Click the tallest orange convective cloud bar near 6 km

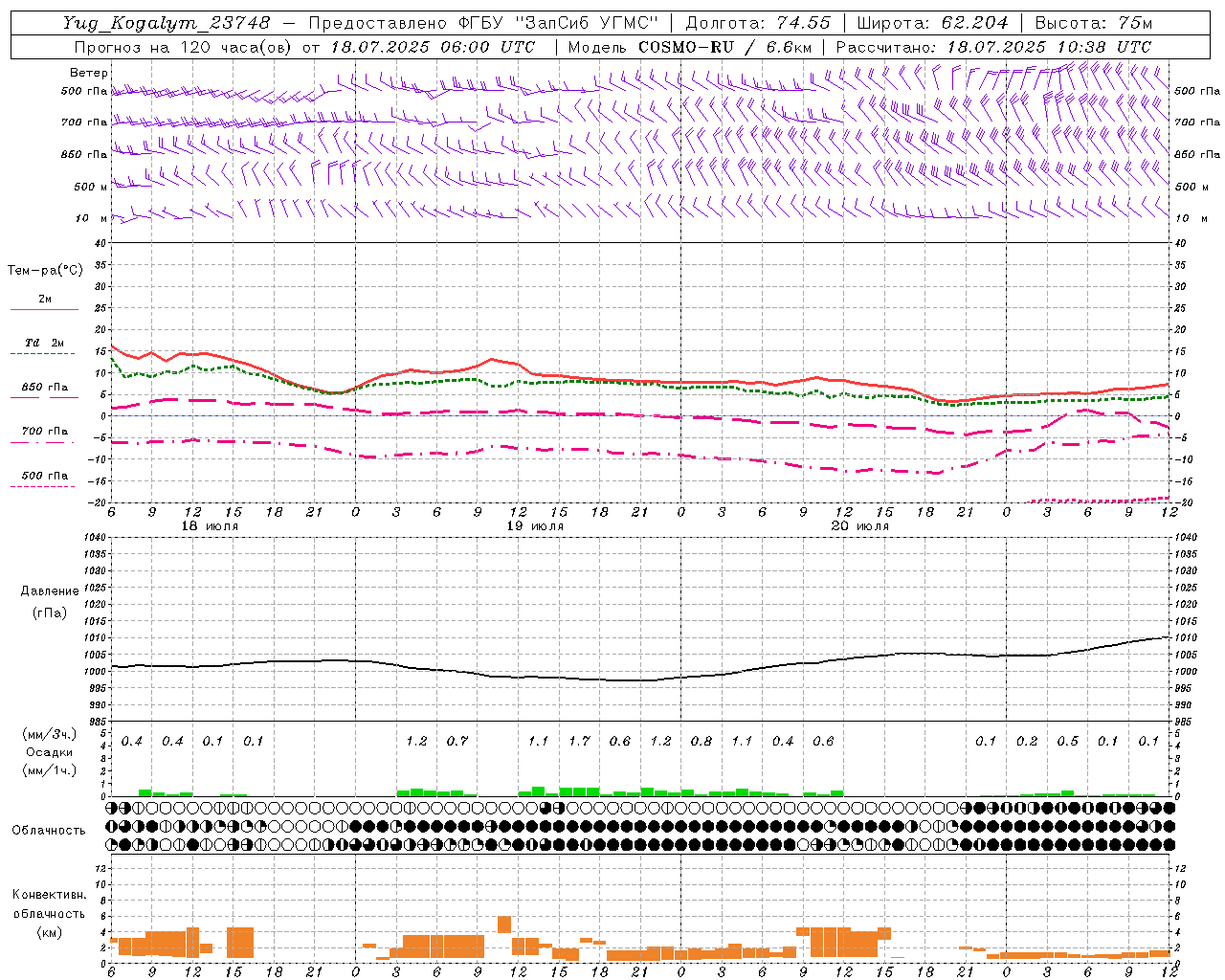click(504, 924)
